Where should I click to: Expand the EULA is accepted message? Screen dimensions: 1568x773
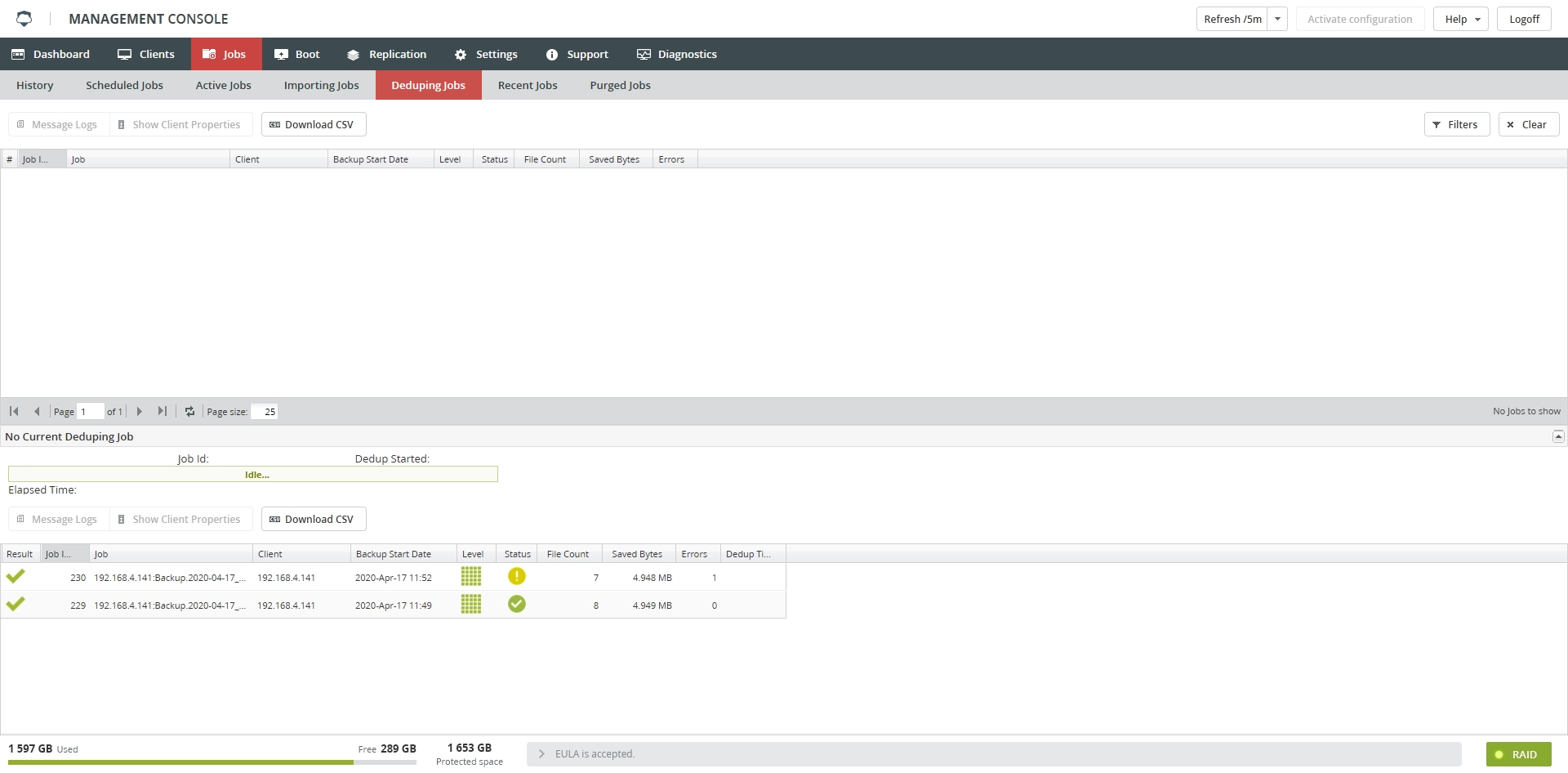click(541, 754)
